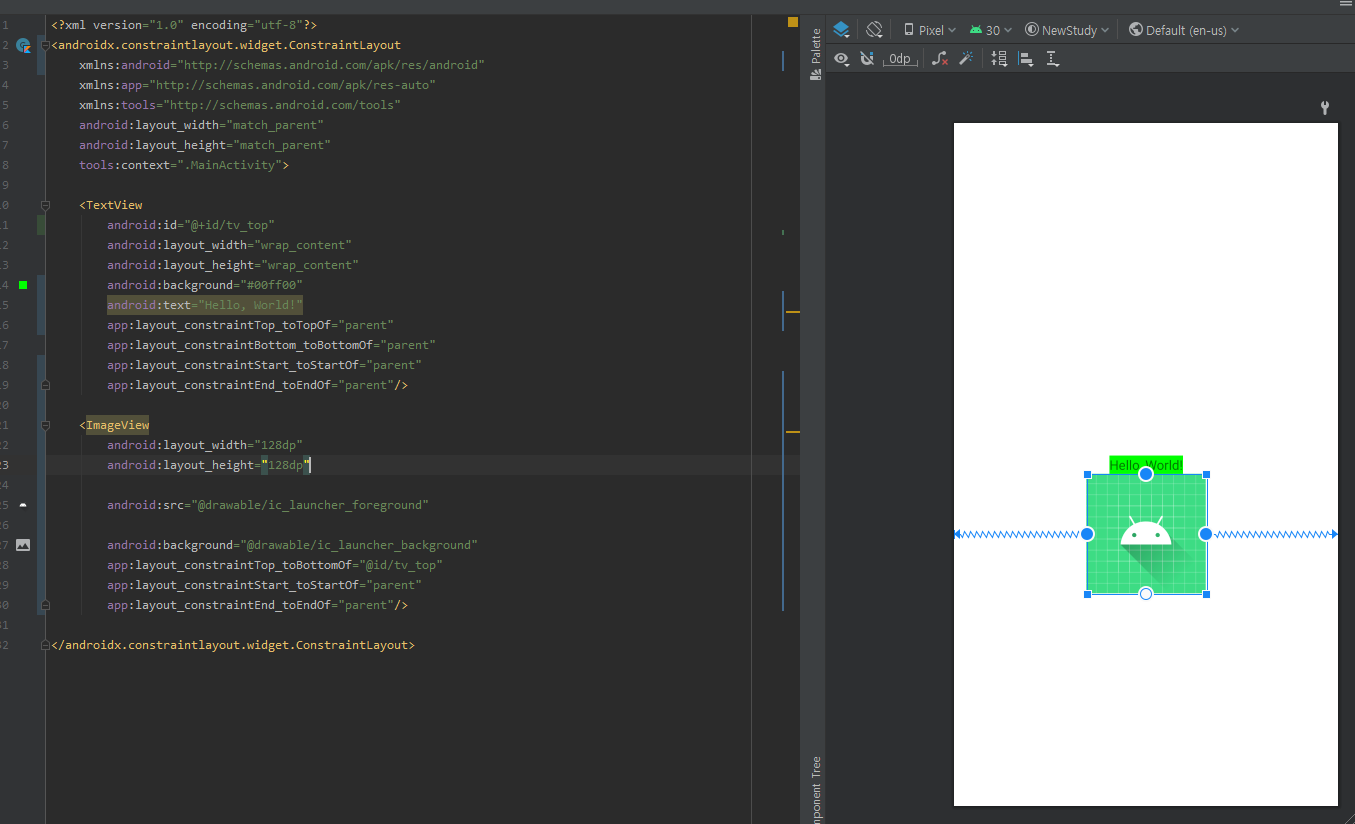The height and width of the screenshot is (824, 1355).
Task: Click the Orientation for Preview rotate icon
Action: pos(874,30)
